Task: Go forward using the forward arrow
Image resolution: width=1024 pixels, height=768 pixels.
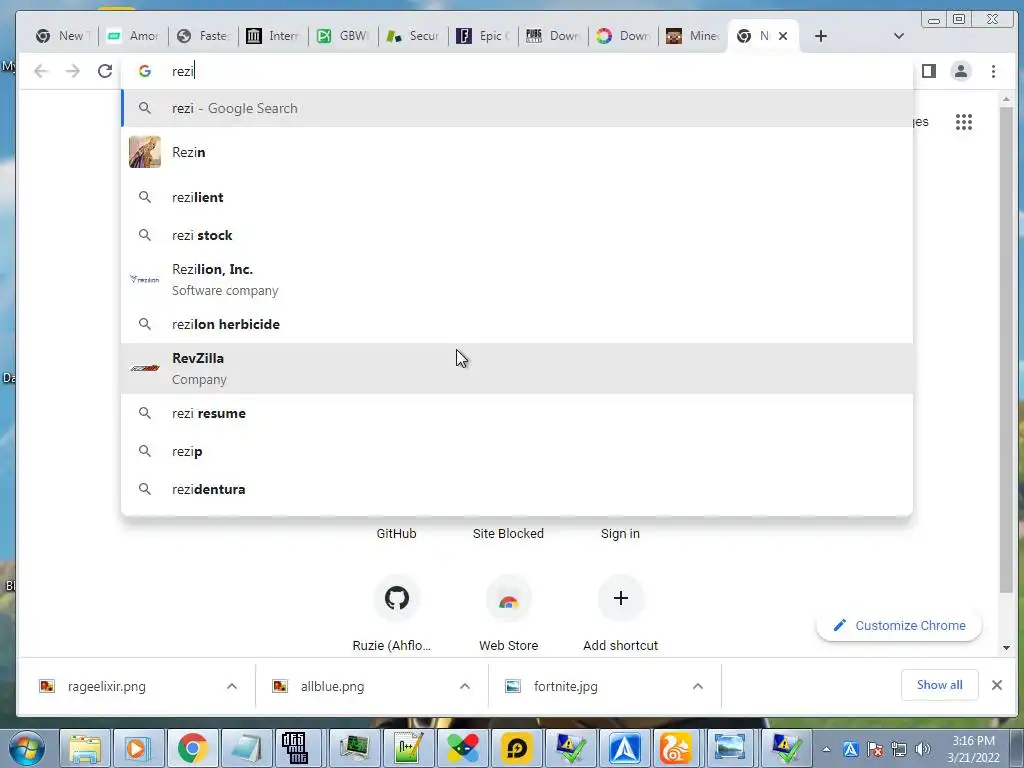Action: [72, 71]
